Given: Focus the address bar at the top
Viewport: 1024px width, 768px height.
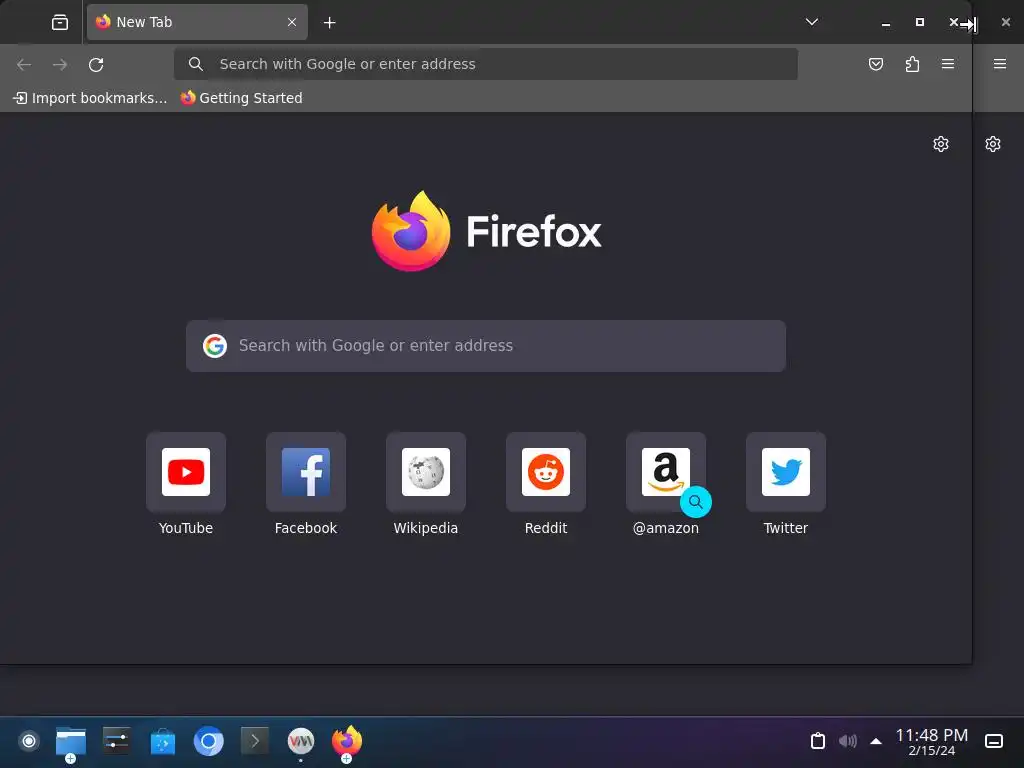Looking at the screenshot, I should coord(485,64).
